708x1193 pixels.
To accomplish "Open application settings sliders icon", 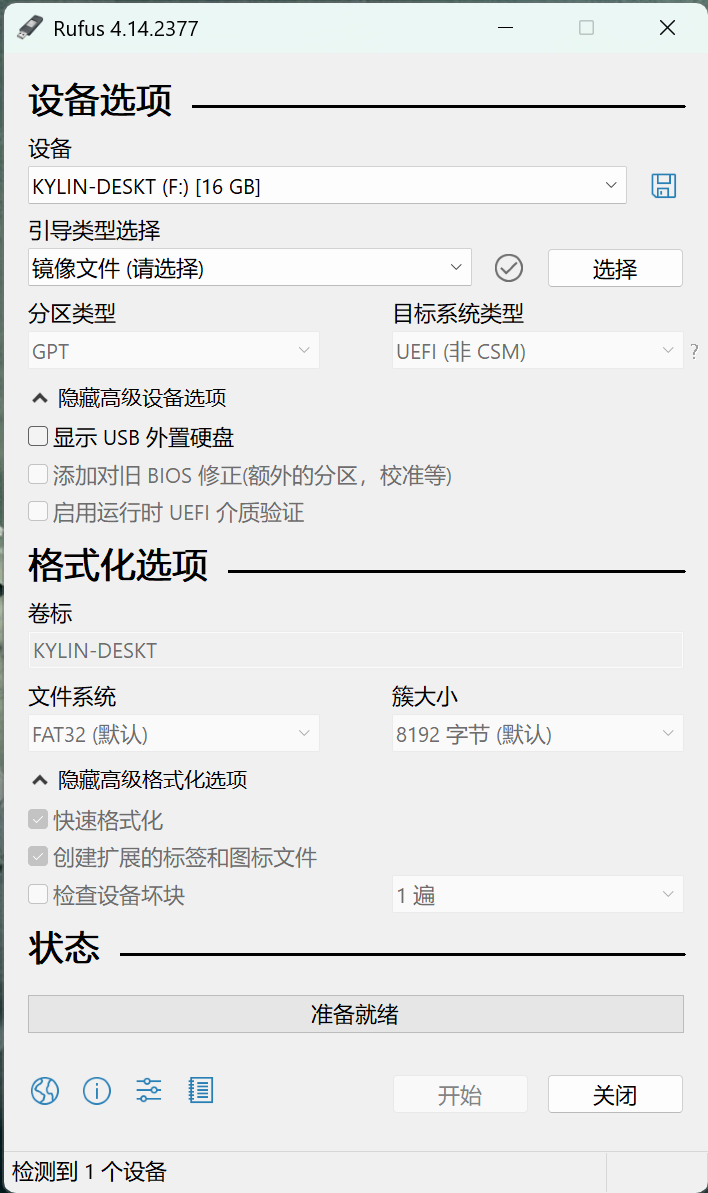I will (x=148, y=1091).
